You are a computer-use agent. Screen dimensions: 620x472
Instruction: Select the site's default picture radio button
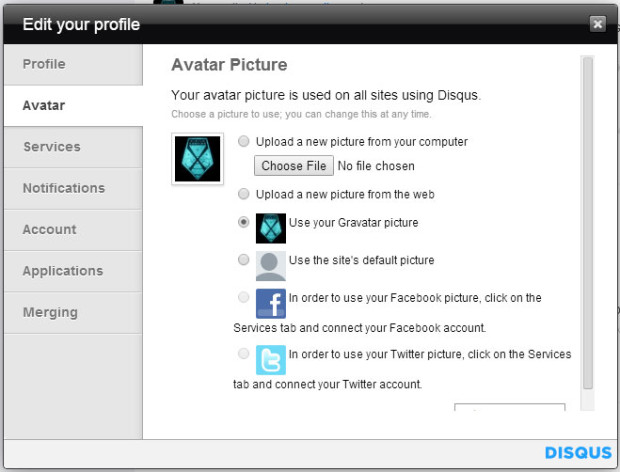pyautogui.click(x=244, y=260)
